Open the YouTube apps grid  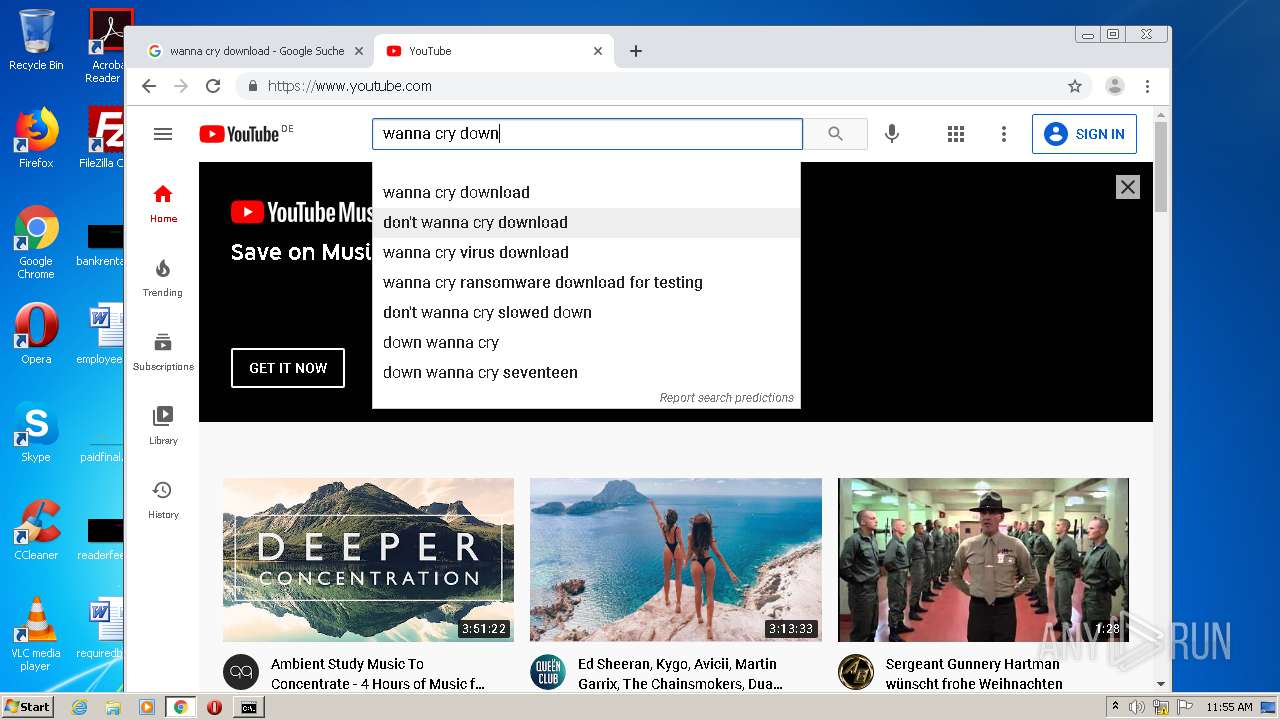(x=956, y=134)
